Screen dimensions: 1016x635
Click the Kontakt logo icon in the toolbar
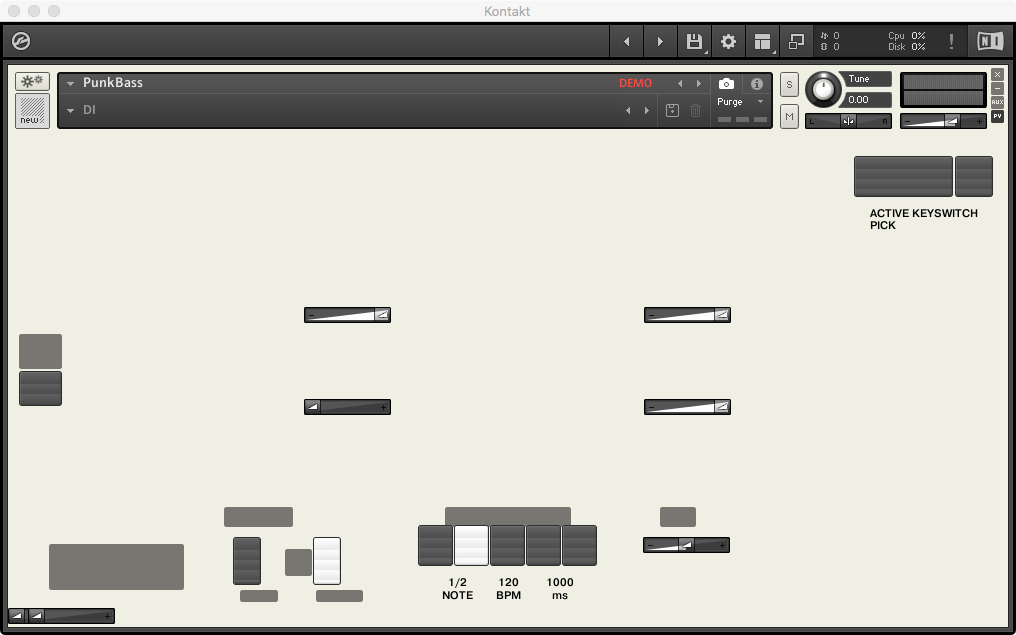[x=21, y=41]
